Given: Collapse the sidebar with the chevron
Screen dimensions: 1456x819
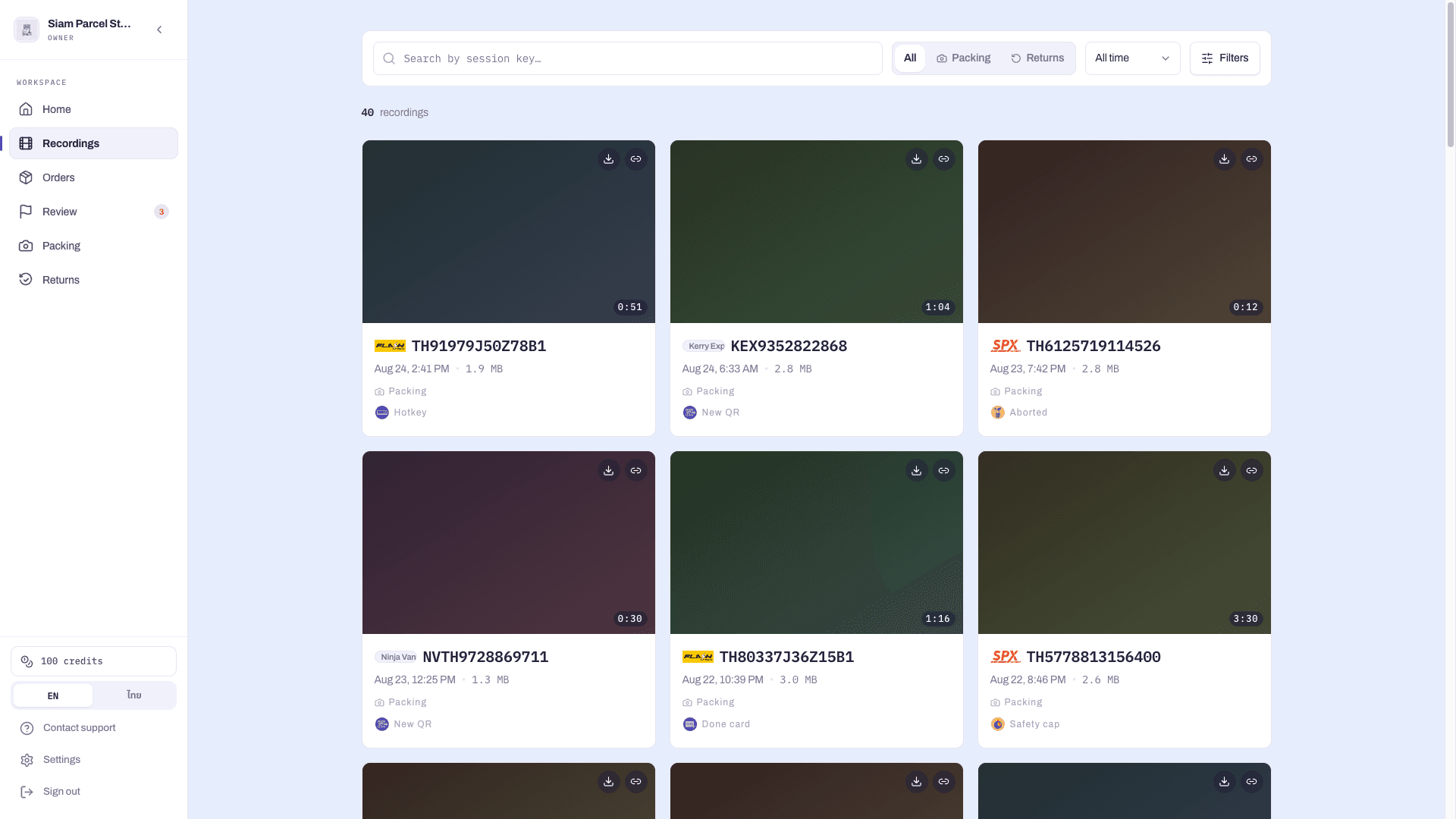Looking at the screenshot, I should [159, 30].
